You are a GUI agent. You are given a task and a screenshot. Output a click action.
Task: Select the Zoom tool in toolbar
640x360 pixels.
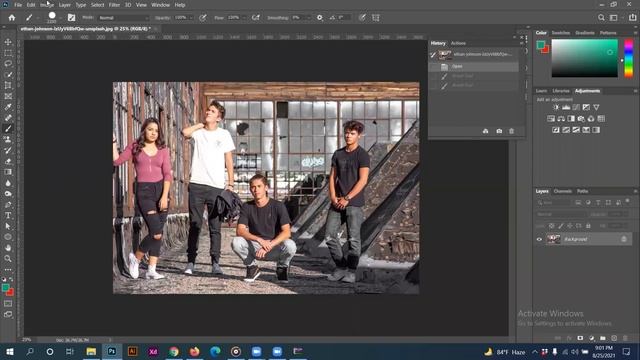[8, 258]
